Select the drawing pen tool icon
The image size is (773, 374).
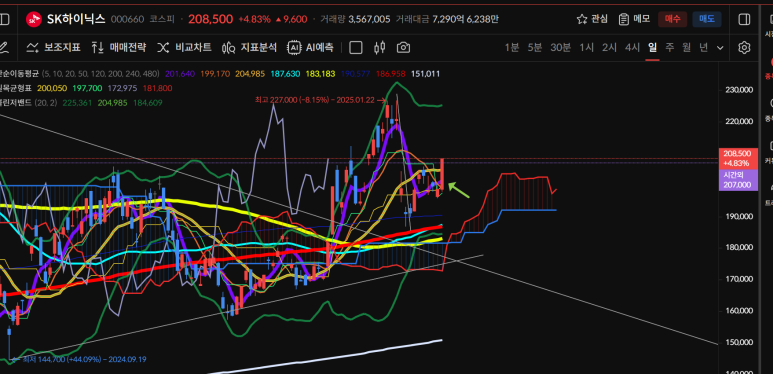coord(3,48)
